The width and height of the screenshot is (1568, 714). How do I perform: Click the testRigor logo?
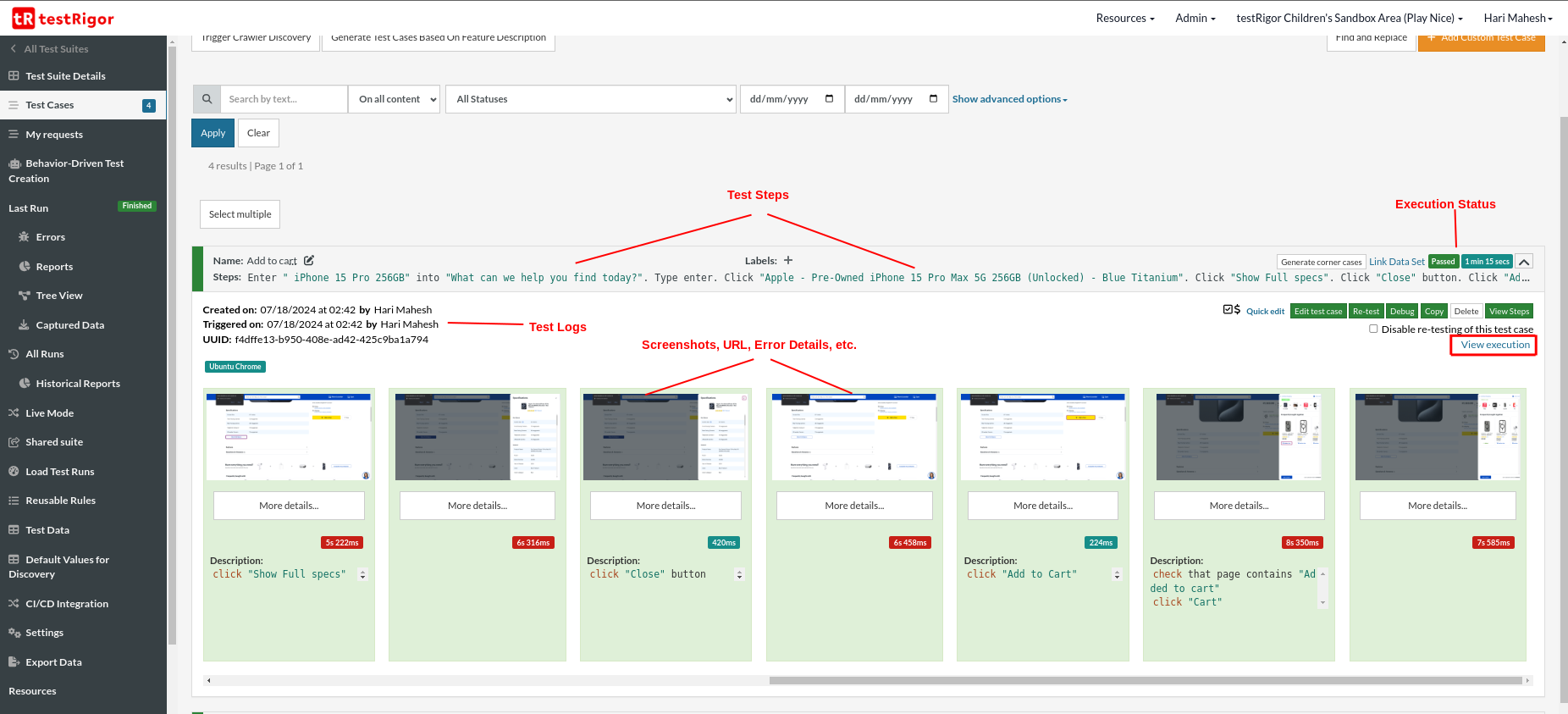(x=63, y=18)
